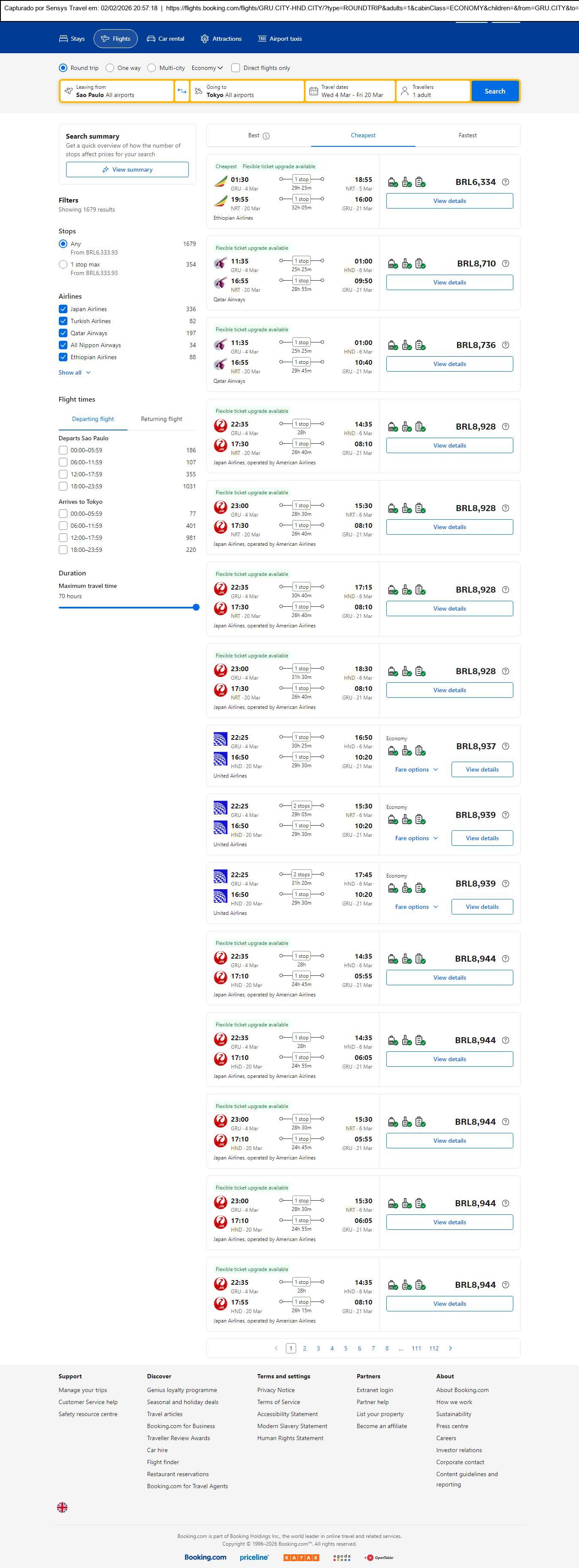Click the help icon next to BRL6,334 price

[505, 182]
